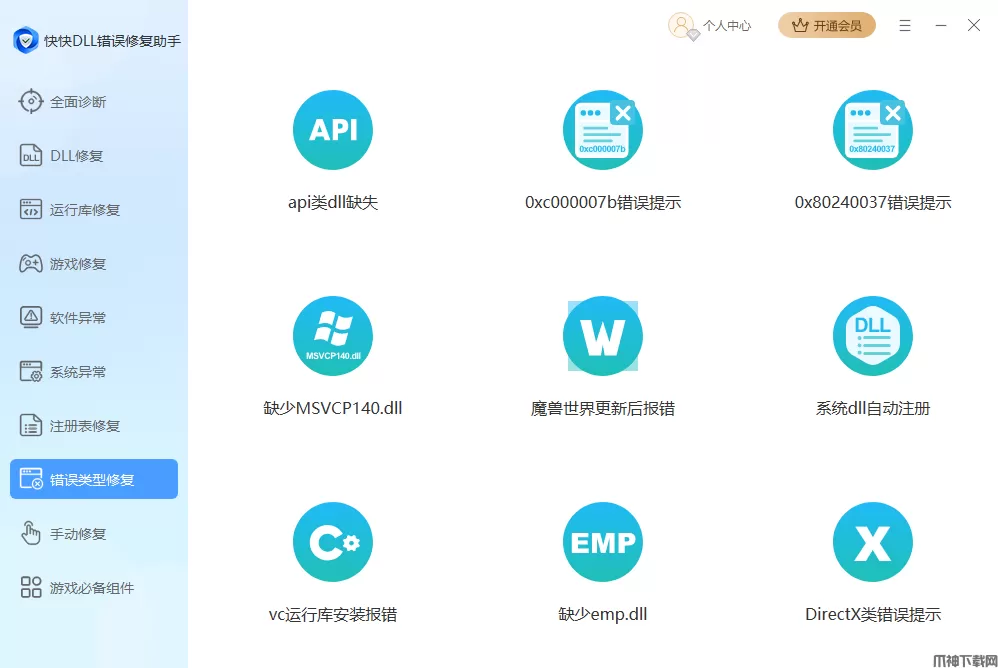Open 注册表修复 from the sidebar

(x=85, y=426)
